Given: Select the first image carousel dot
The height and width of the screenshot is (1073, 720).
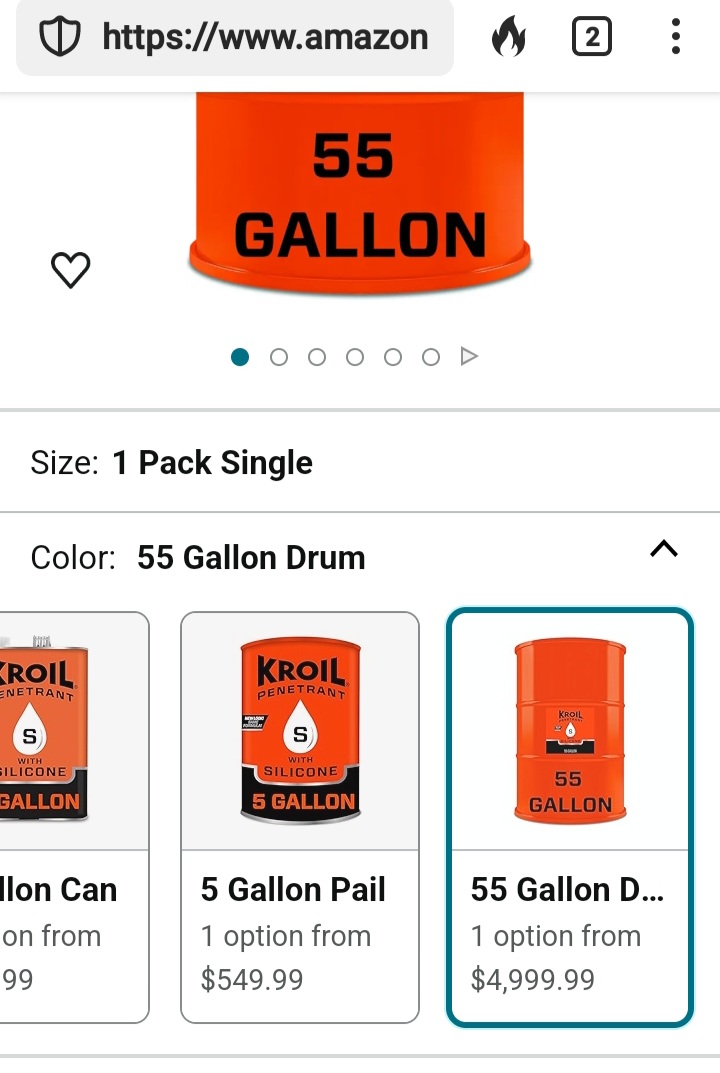Looking at the screenshot, I should coord(240,357).
